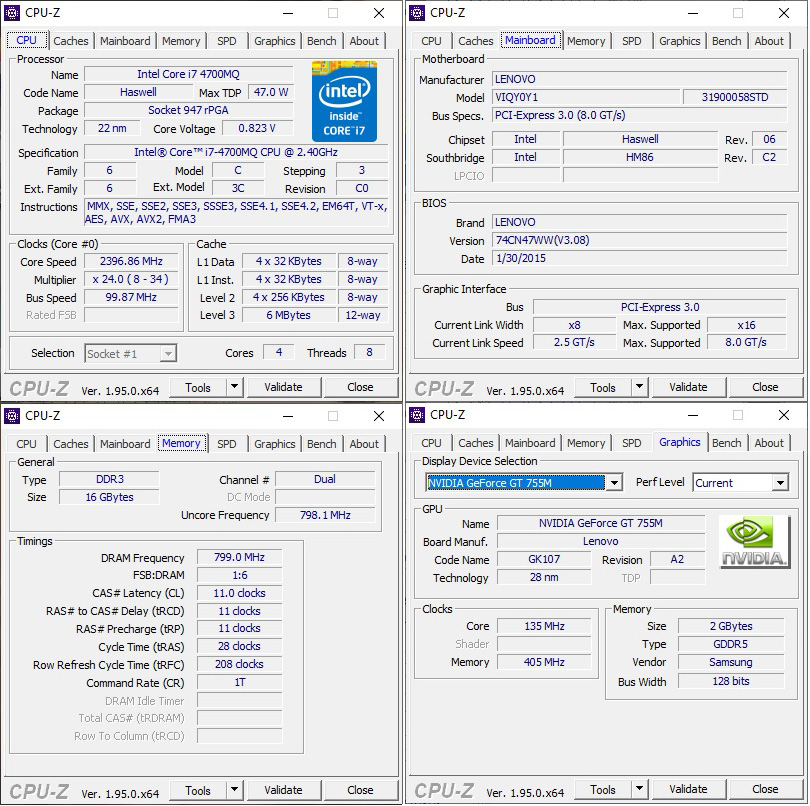Click Validate in the Memory window
The image size is (810, 806).
pyautogui.click(x=283, y=790)
